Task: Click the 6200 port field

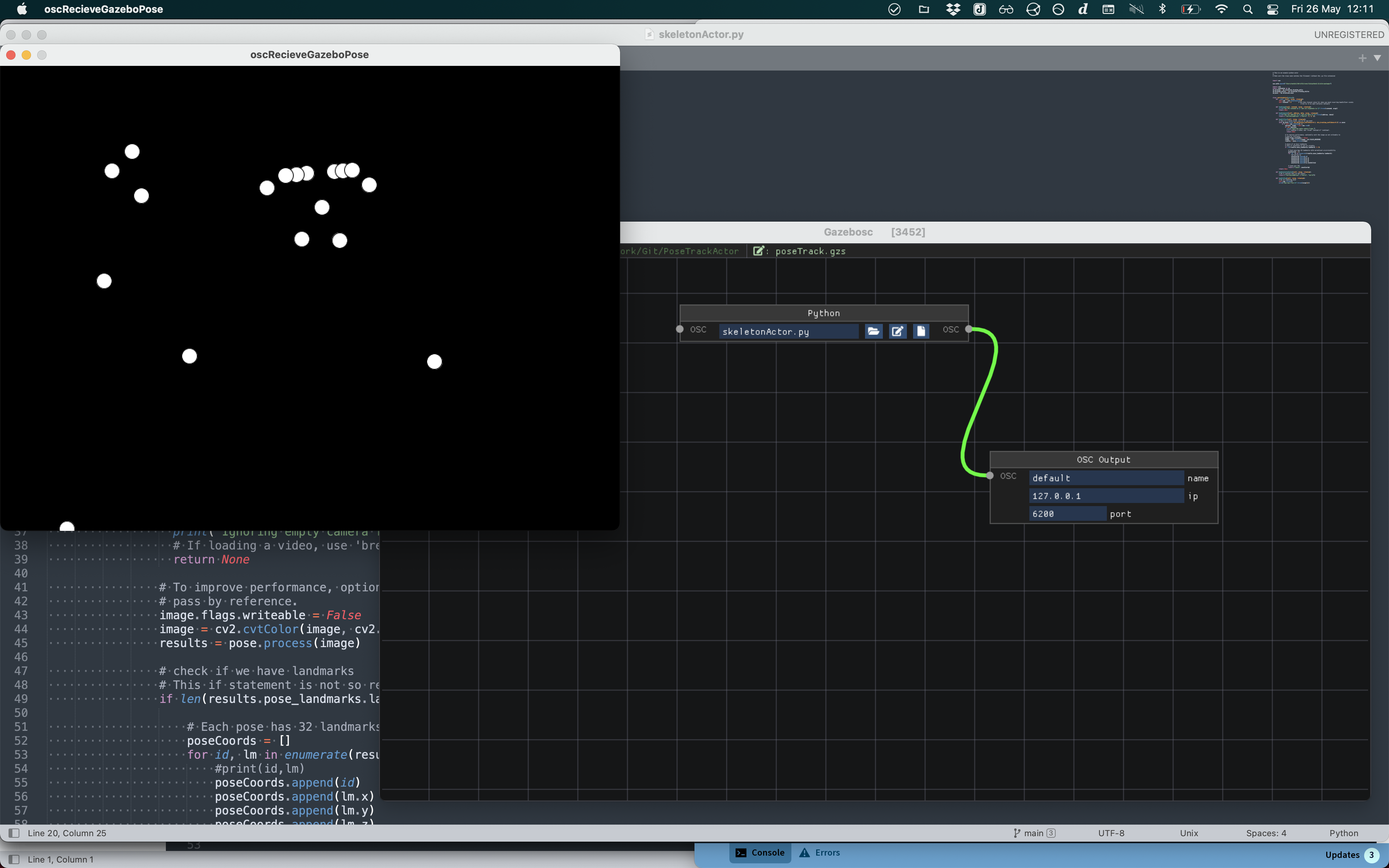Action: point(1067,514)
